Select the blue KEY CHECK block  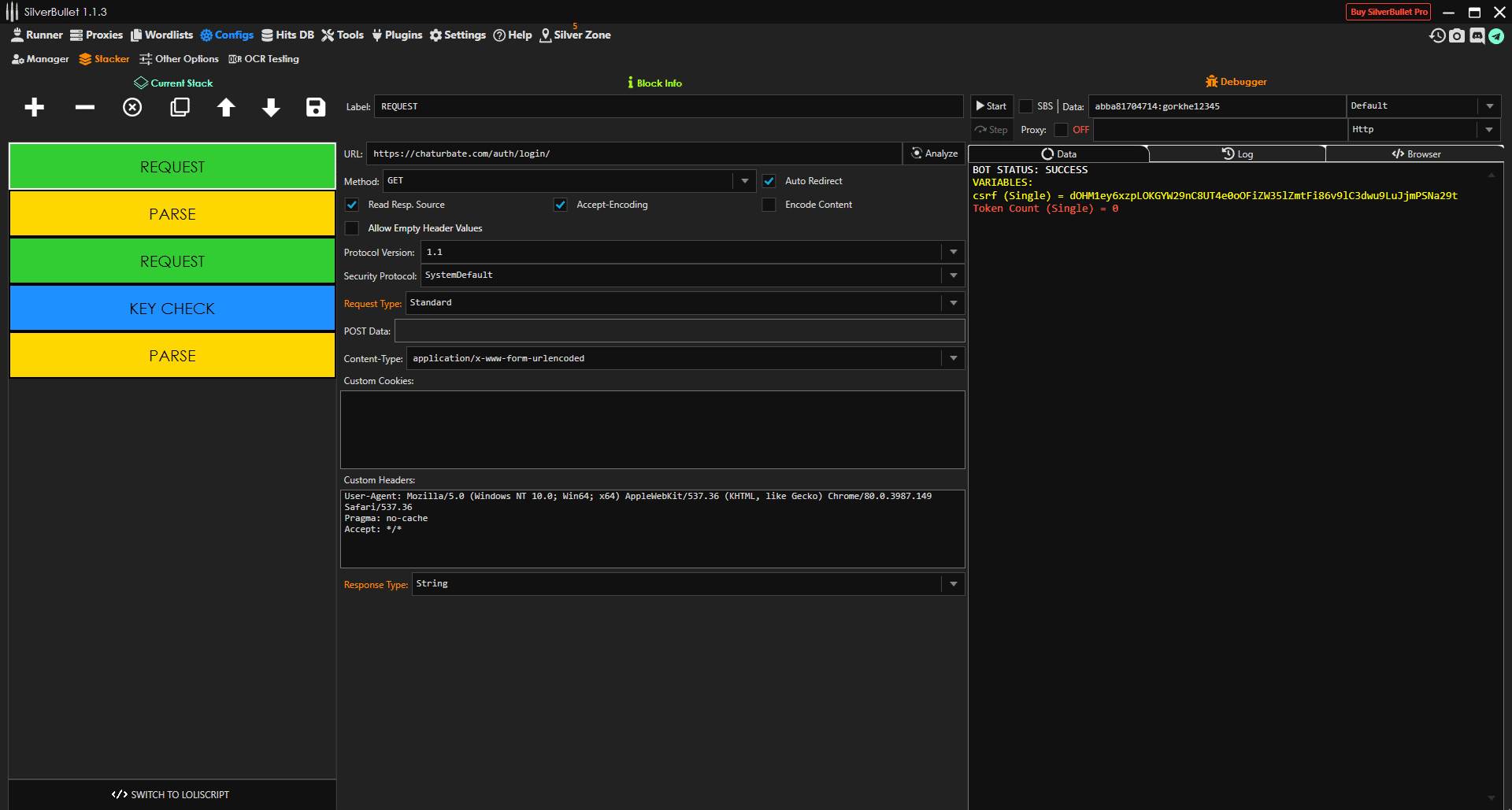pyautogui.click(x=172, y=309)
